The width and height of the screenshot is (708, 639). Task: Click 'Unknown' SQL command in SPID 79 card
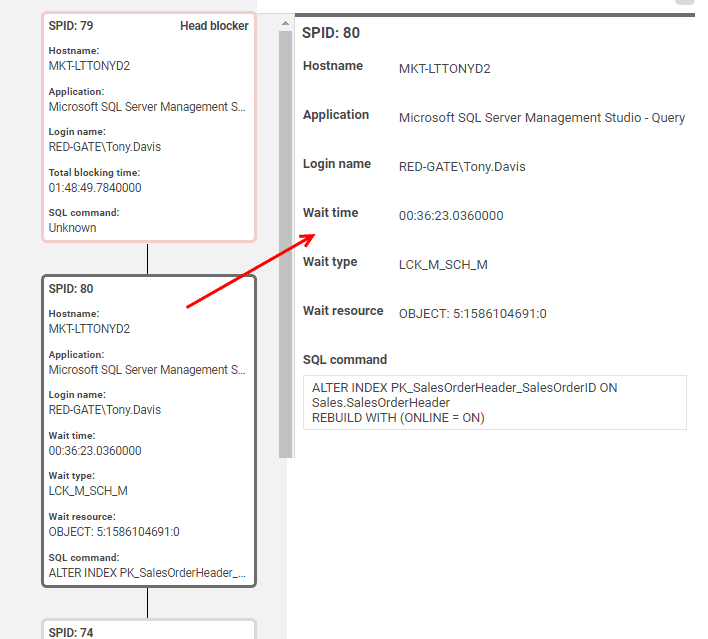click(x=72, y=228)
